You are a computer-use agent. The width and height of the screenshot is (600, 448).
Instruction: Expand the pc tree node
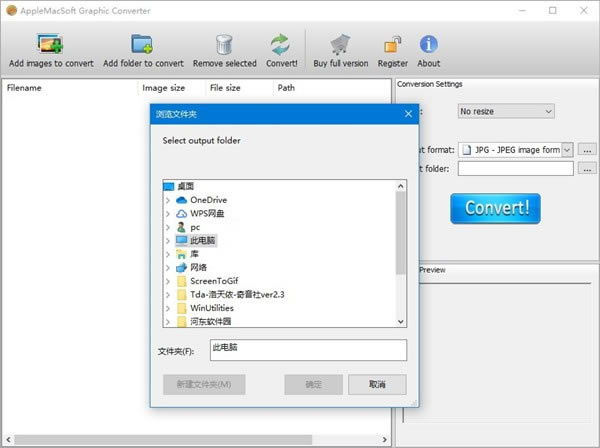[x=168, y=227]
